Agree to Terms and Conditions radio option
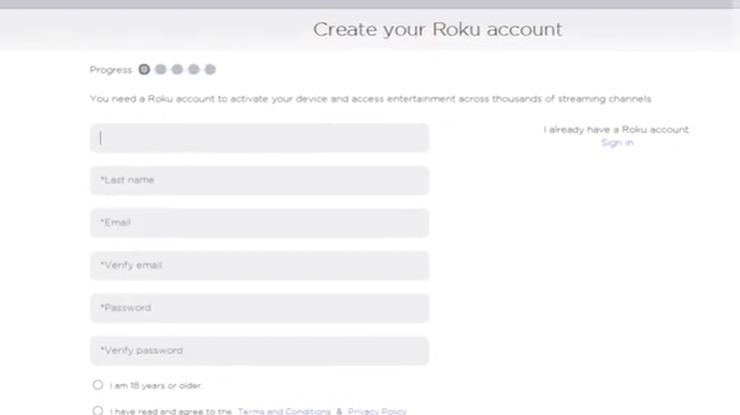 [98, 410]
